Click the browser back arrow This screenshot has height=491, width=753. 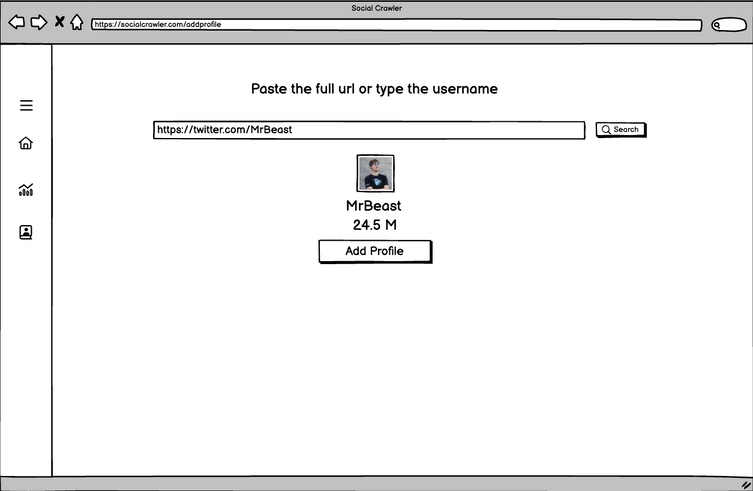(17, 22)
